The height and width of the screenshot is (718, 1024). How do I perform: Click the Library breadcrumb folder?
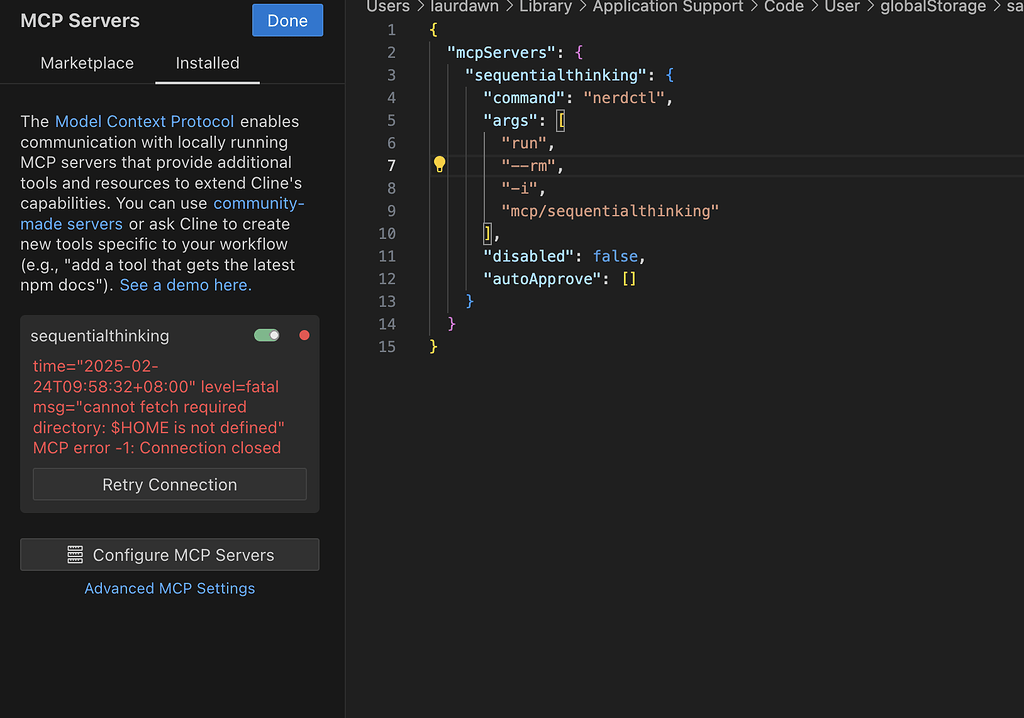(545, 7)
